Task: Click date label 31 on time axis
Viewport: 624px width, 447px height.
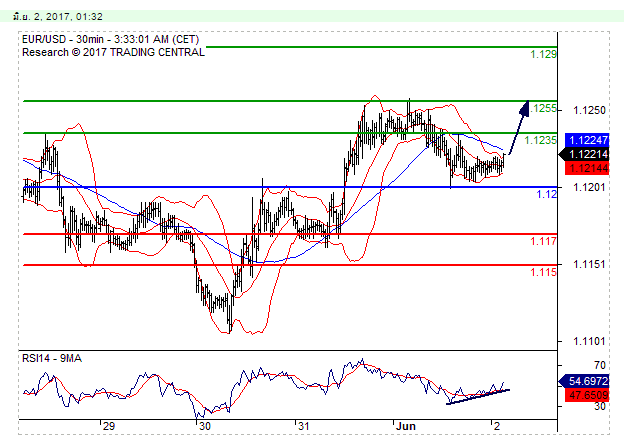Action: click(x=303, y=426)
